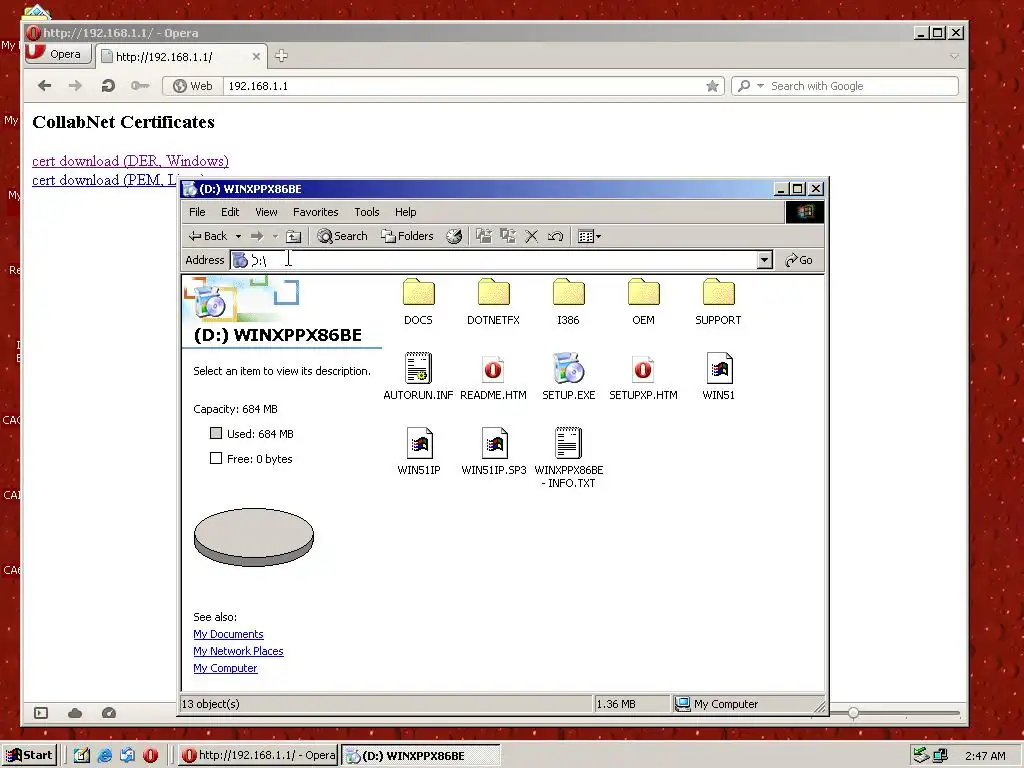The height and width of the screenshot is (768, 1024).
Task: Click the Go button
Action: pos(799,260)
